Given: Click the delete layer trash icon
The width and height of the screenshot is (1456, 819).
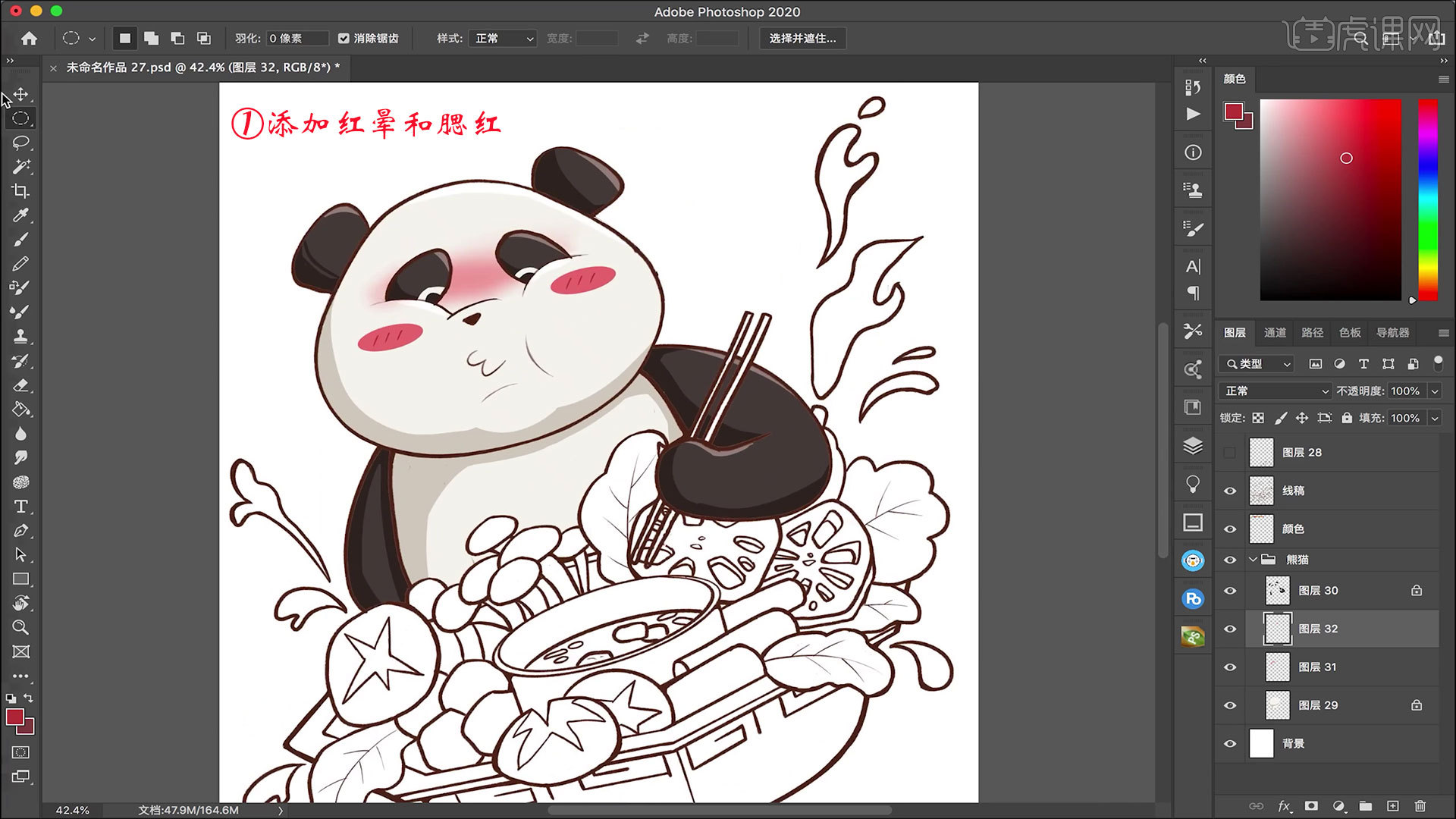Looking at the screenshot, I should [1420, 806].
